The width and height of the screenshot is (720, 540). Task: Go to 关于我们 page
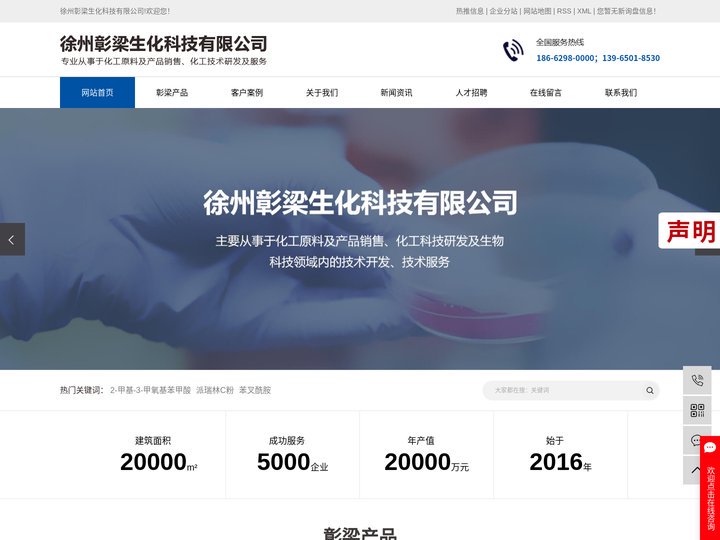[322, 93]
